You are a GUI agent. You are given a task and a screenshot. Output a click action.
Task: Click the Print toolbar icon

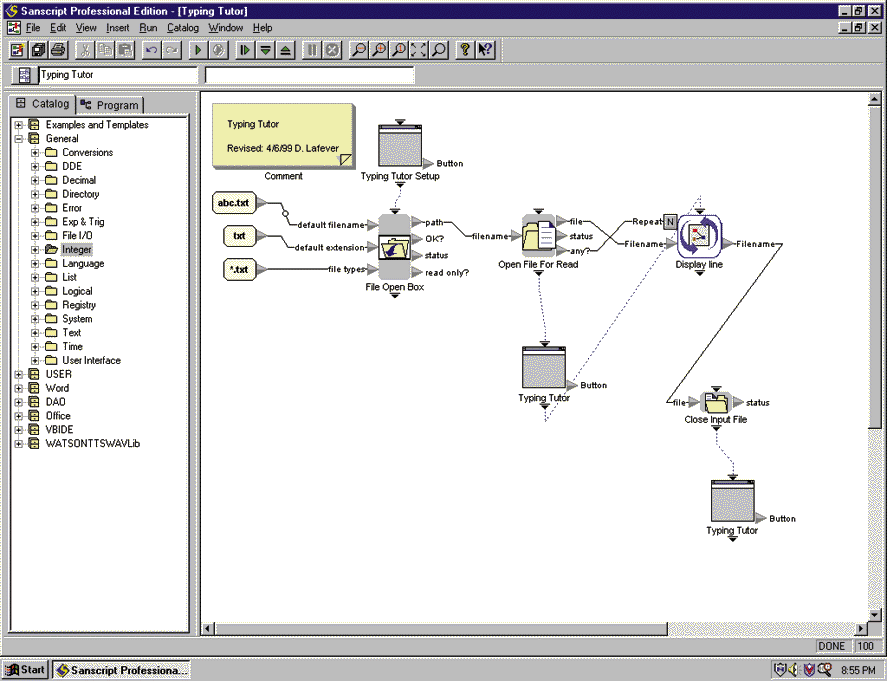pyautogui.click(x=58, y=49)
